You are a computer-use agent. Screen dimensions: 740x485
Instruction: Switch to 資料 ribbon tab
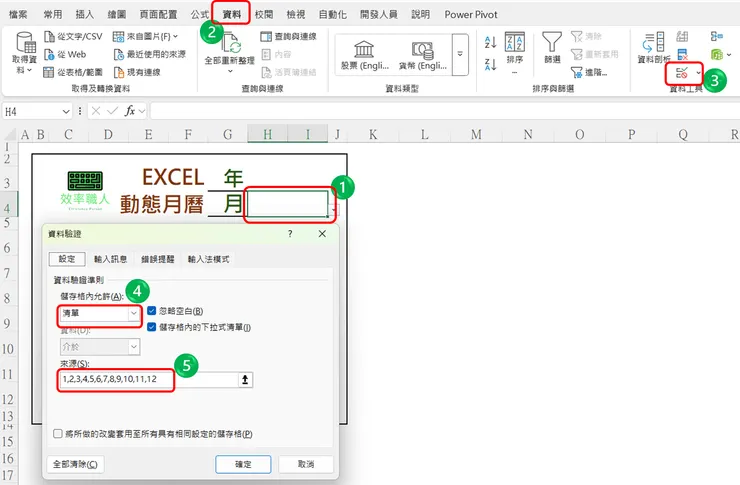[x=231, y=15]
